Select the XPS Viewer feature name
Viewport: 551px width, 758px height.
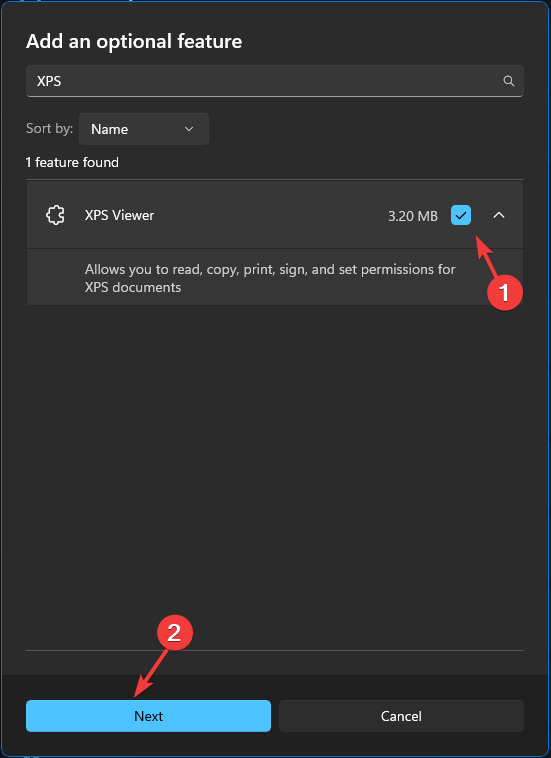pyautogui.click(x=119, y=215)
